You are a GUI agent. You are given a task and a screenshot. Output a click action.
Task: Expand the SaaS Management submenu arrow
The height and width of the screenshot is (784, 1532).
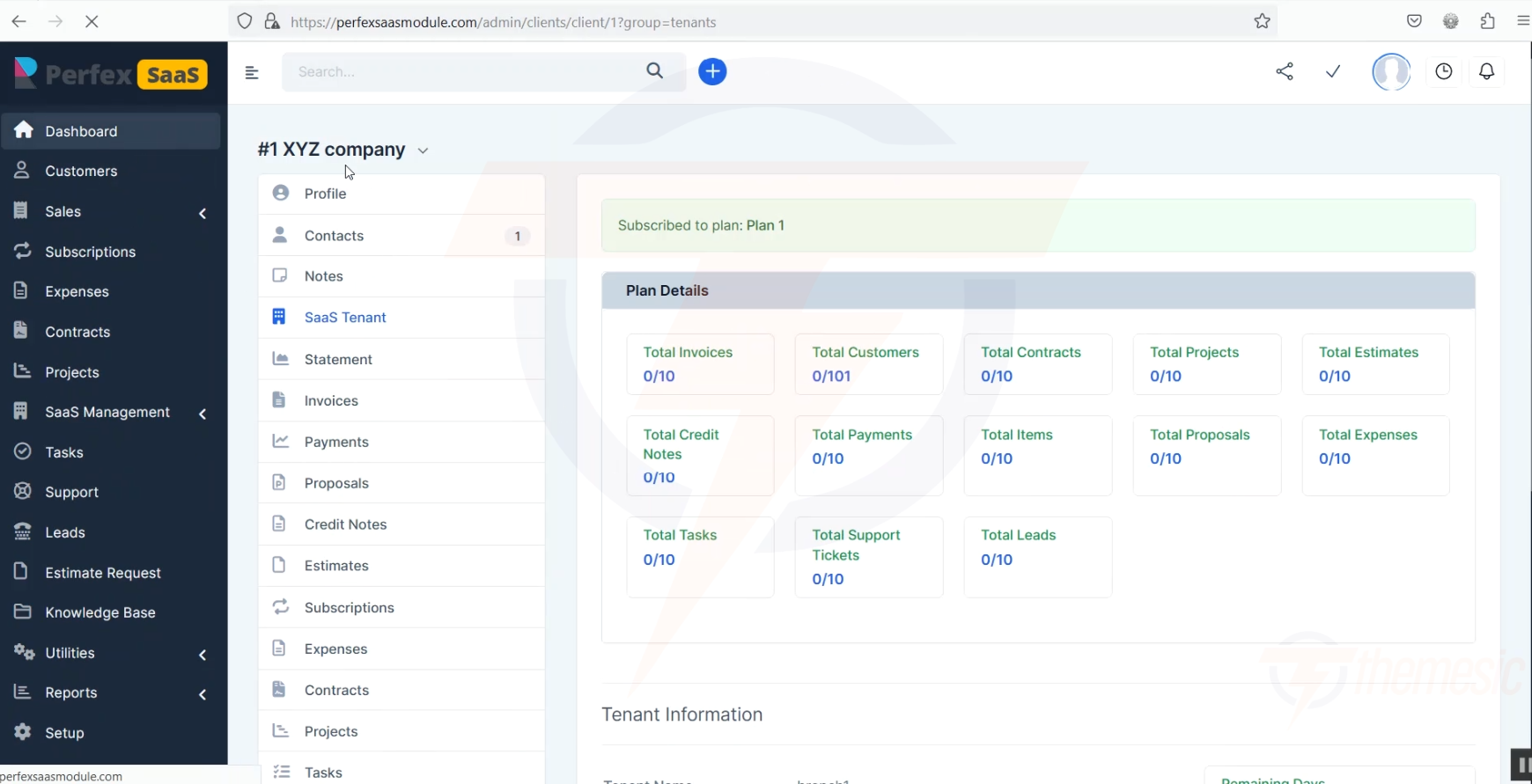[203, 414]
